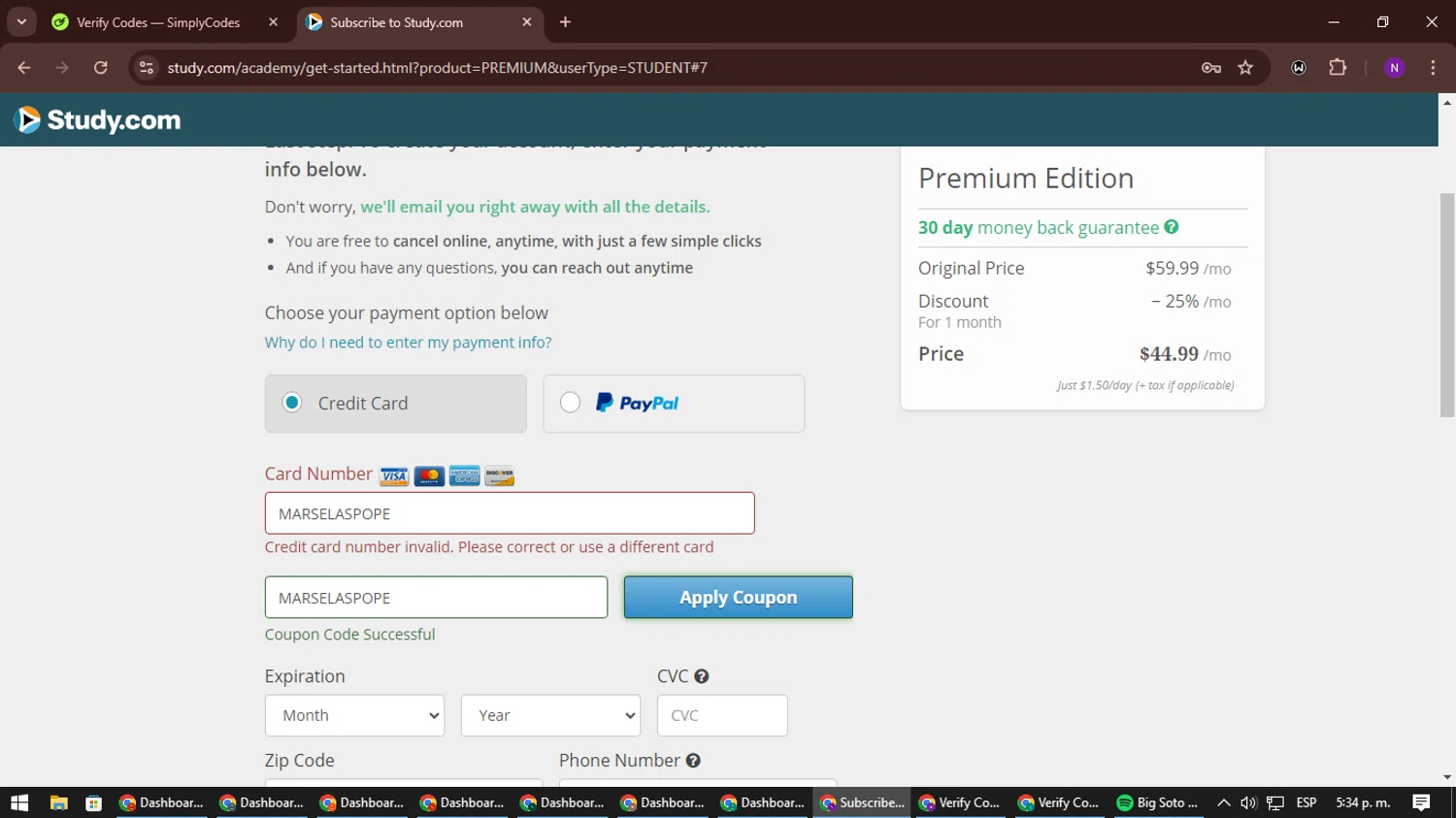Click the scrollbar down arrow
The image size is (1456, 818).
click(x=1447, y=778)
